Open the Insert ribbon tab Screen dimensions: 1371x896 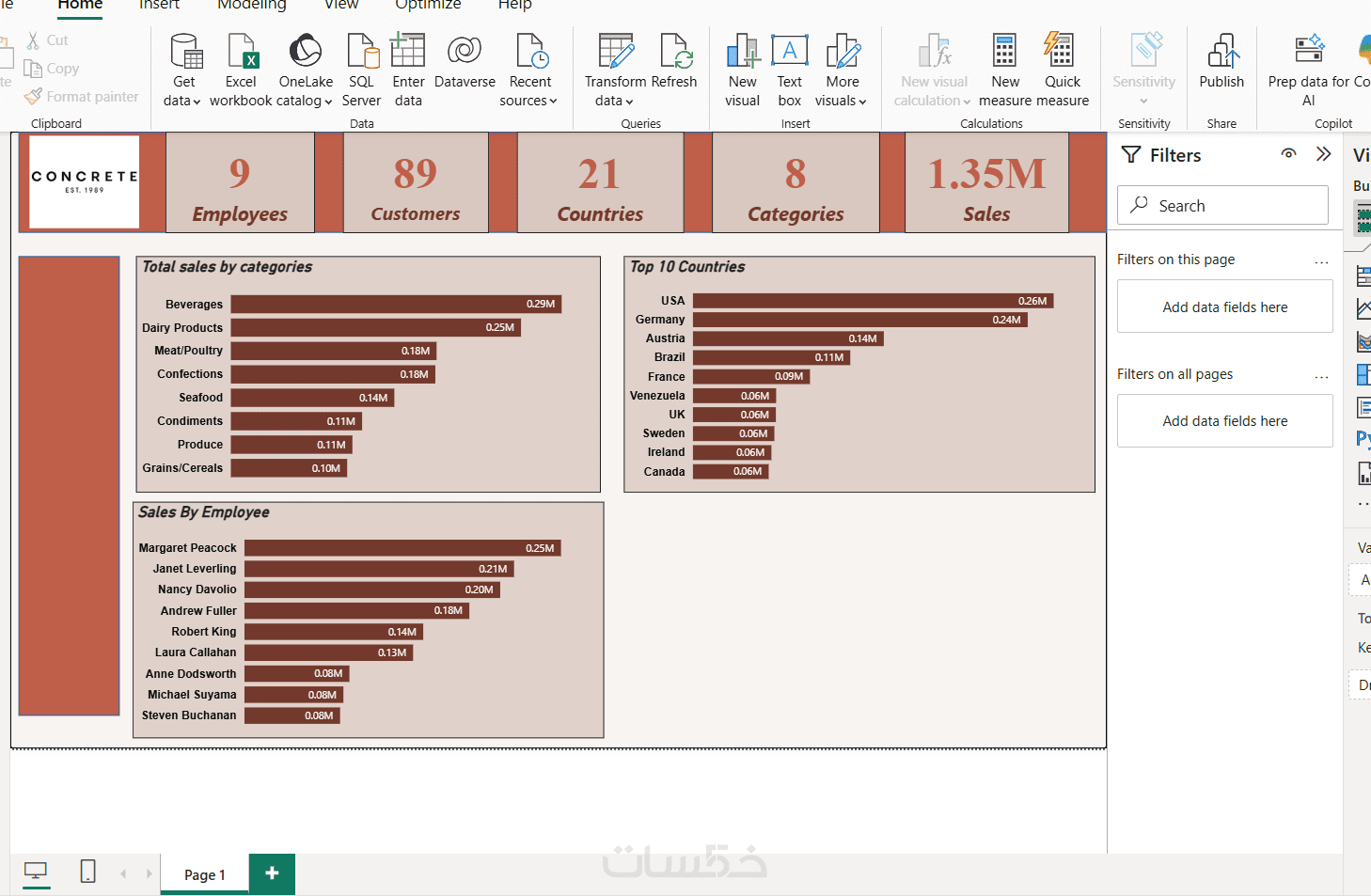(159, 5)
